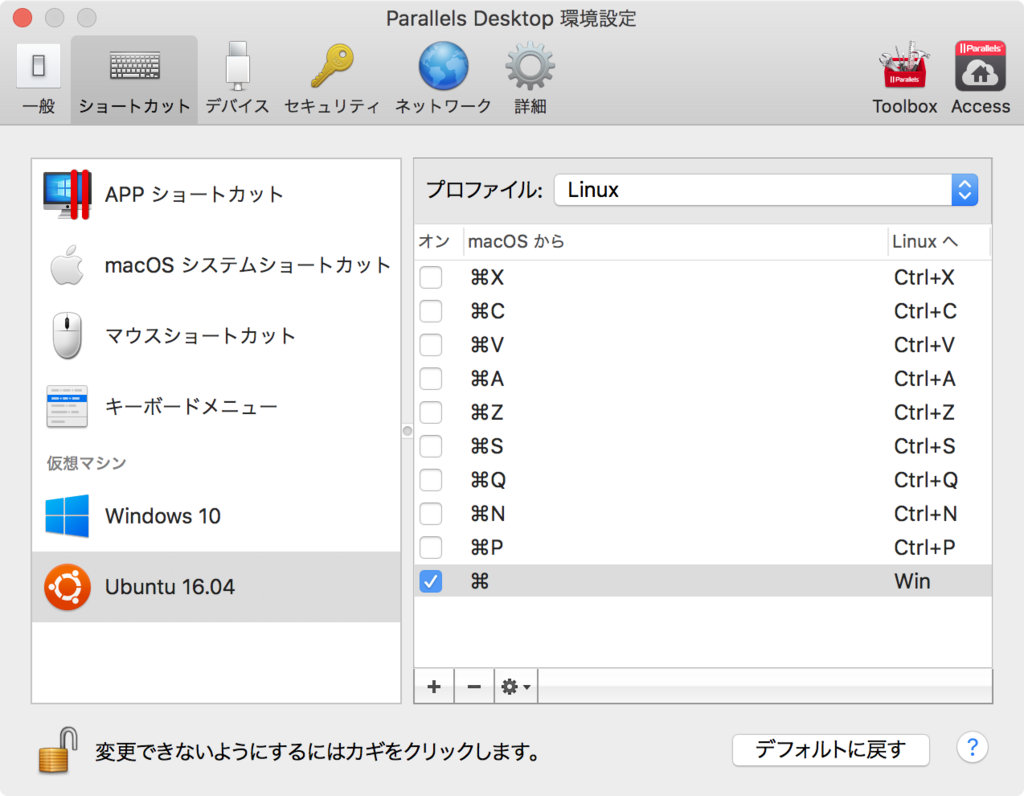The height and width of the screenshot is (796, 1024).
Task: Click the macOS から column header
Action: pyautogui.click(x=675, y=242)
